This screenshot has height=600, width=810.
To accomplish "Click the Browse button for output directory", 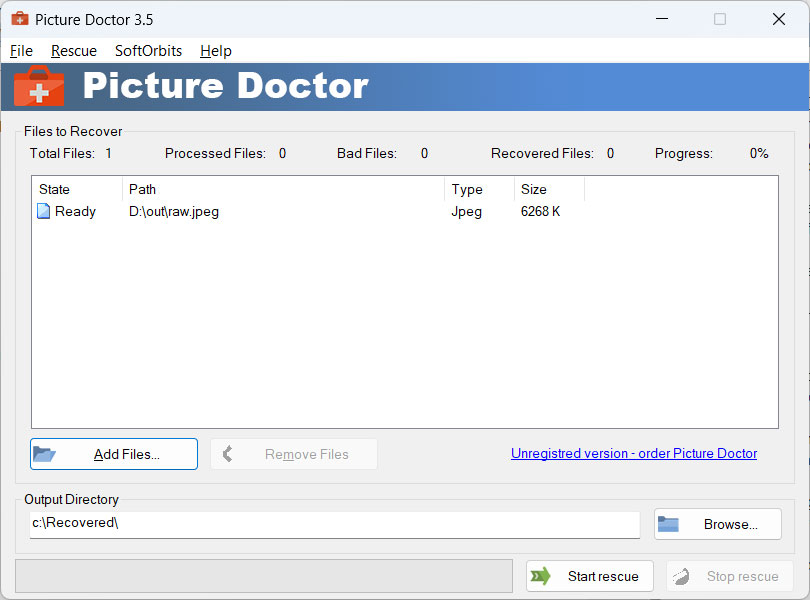I will 718,524.
